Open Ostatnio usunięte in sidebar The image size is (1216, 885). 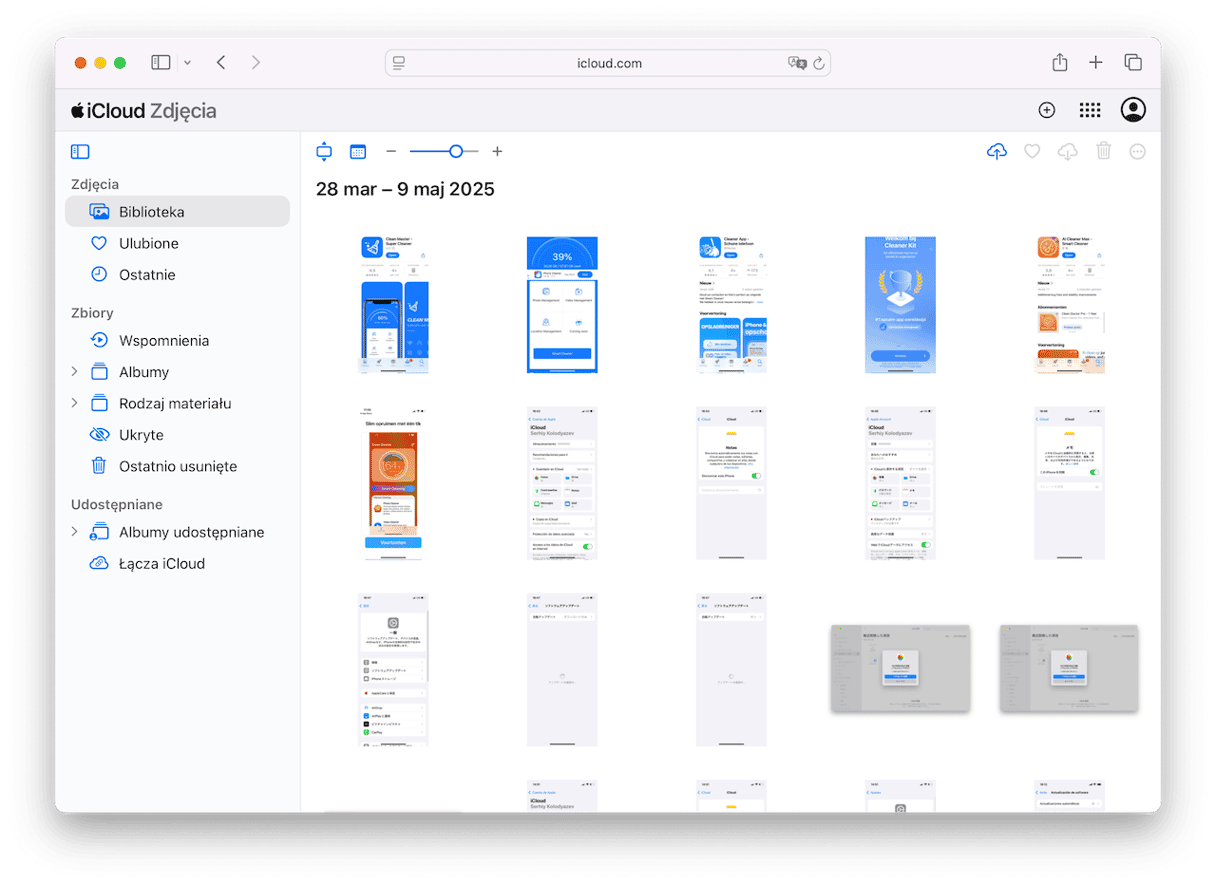click(177, 466)
